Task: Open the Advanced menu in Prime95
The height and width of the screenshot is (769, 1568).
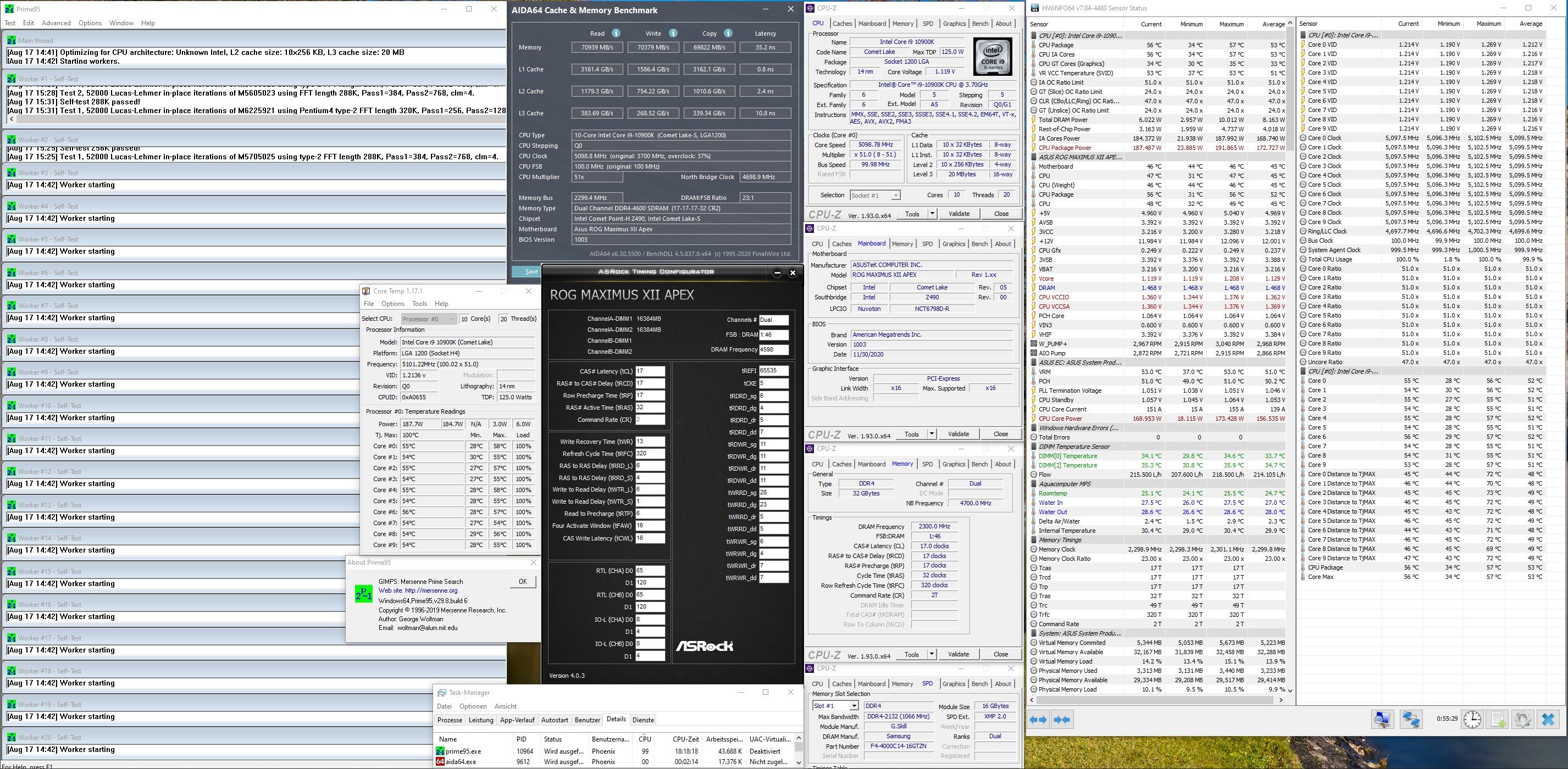Action: [x=56, y=23]
